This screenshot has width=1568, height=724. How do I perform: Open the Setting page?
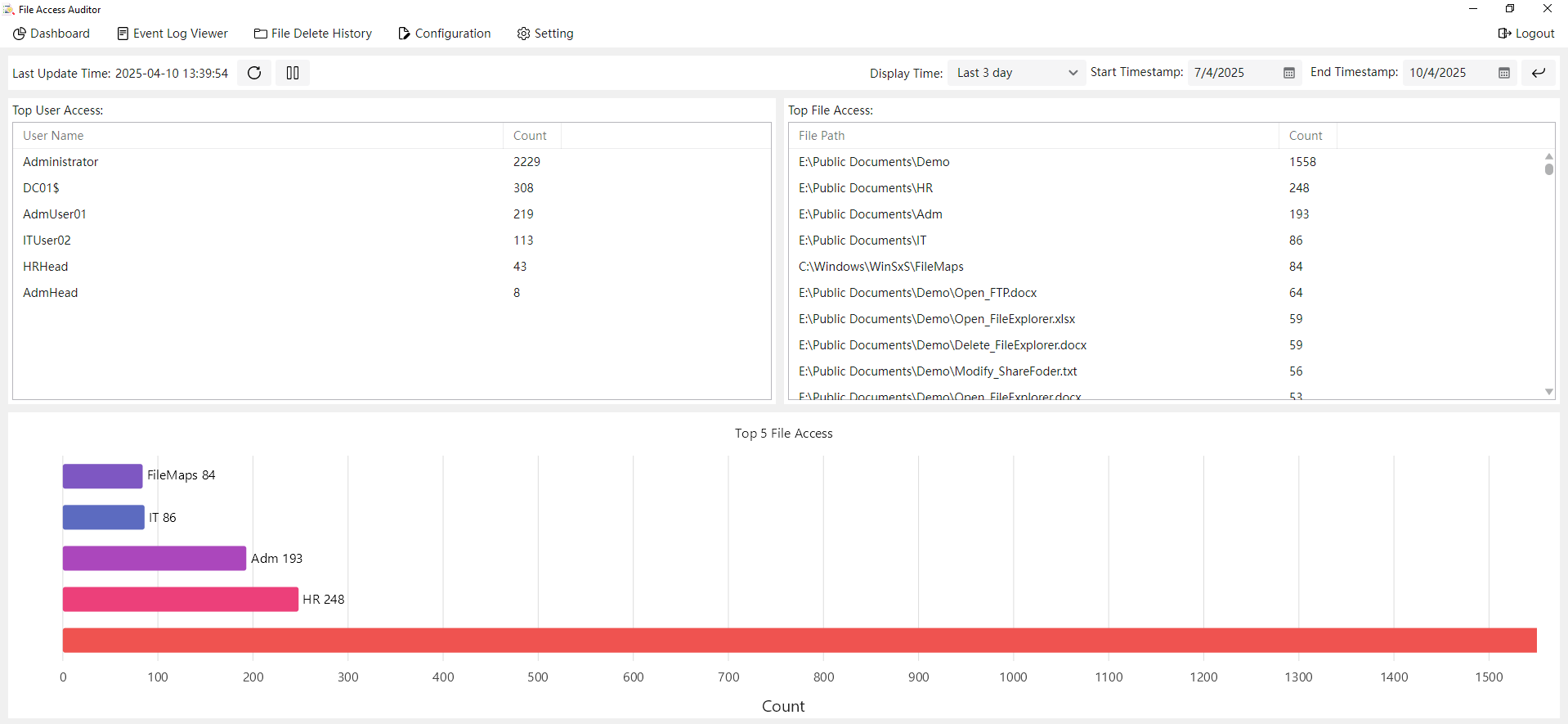pos(545,34)
